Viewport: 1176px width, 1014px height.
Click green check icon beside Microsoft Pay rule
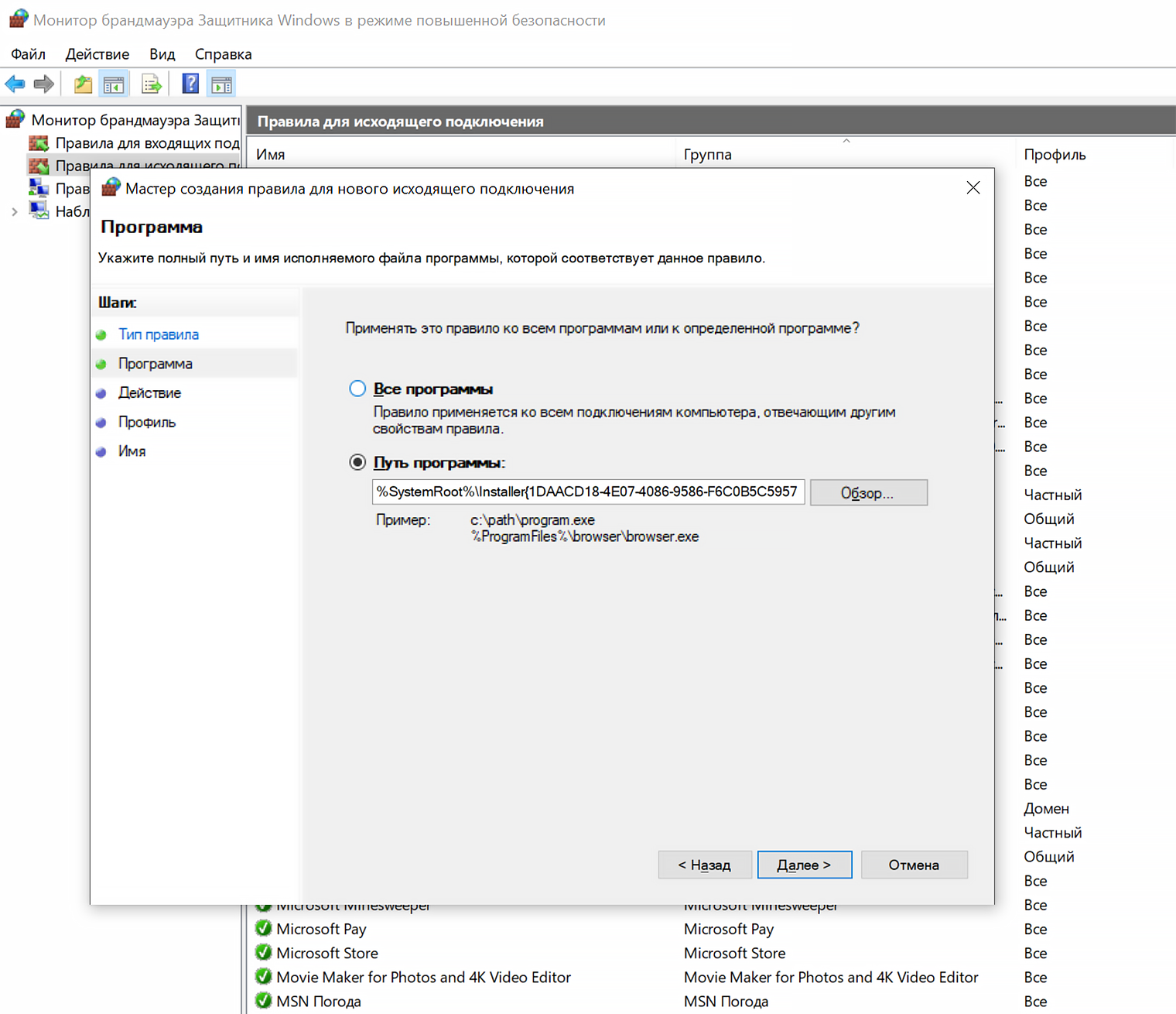click(x=264, y=929)
